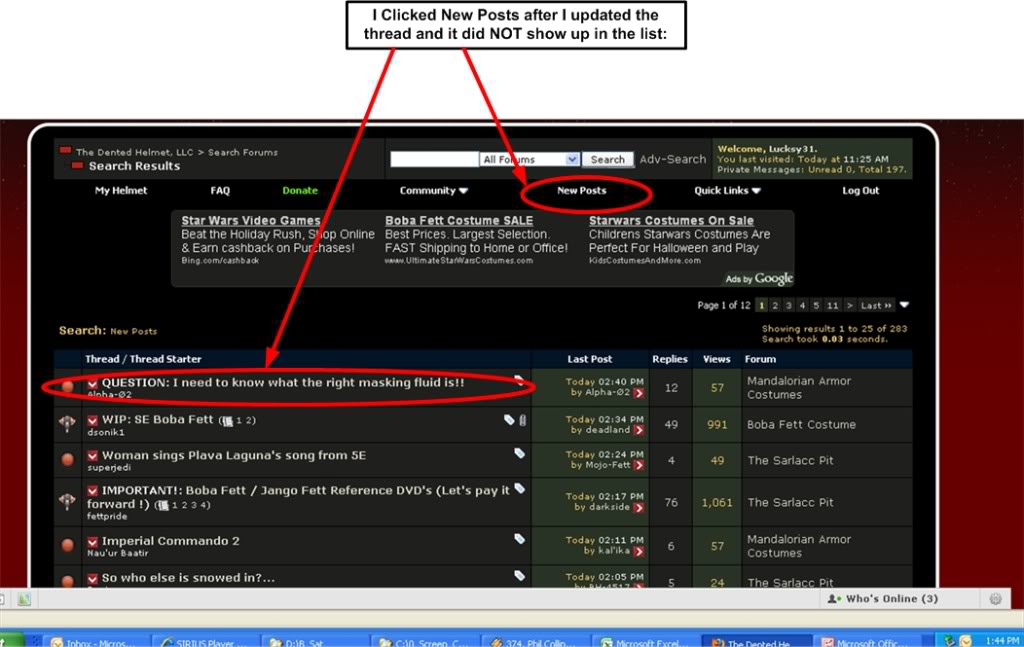Expand the Community menu
Image resolution: width=1024 pixels, height=647 pixels.
tap(434, 191)
